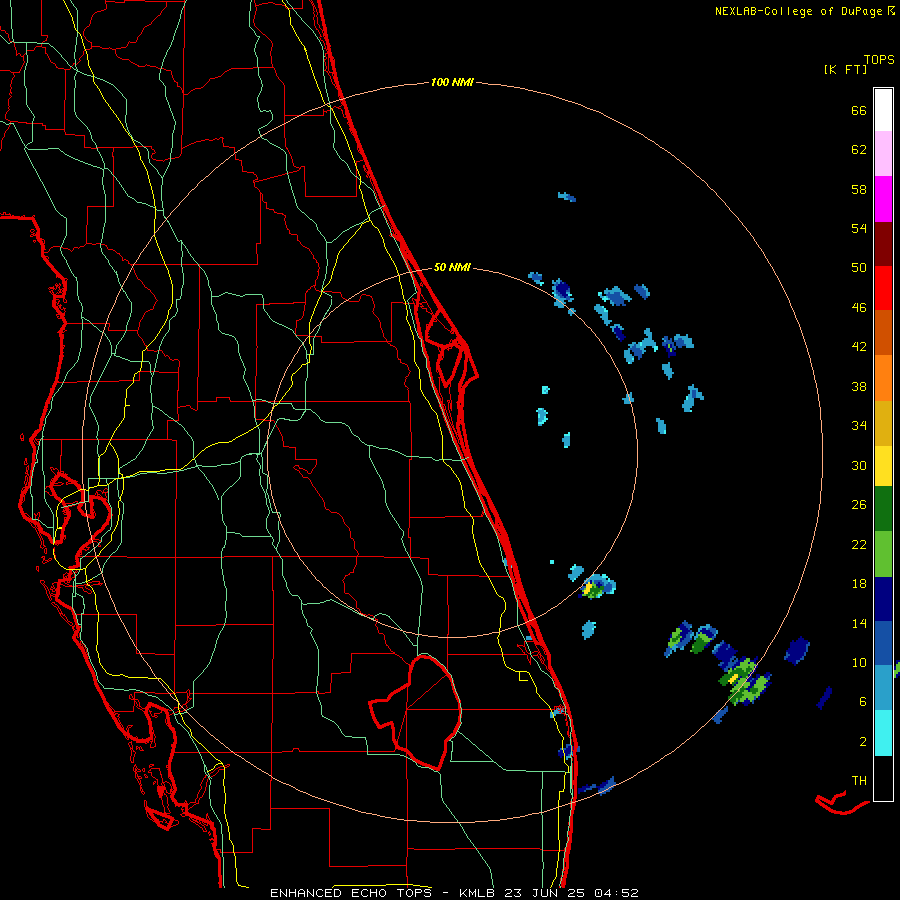Click the legend value 66

[859, 110]
